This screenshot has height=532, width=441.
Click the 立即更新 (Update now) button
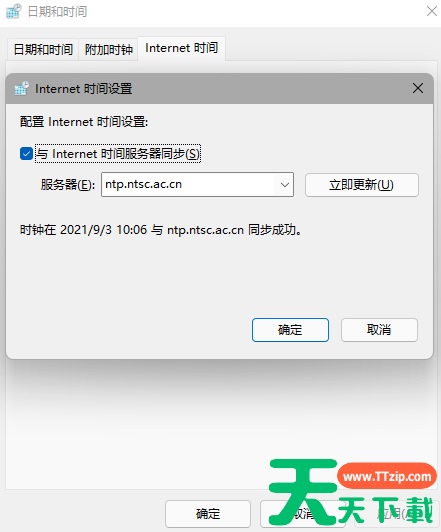click(x=362, y=185)
